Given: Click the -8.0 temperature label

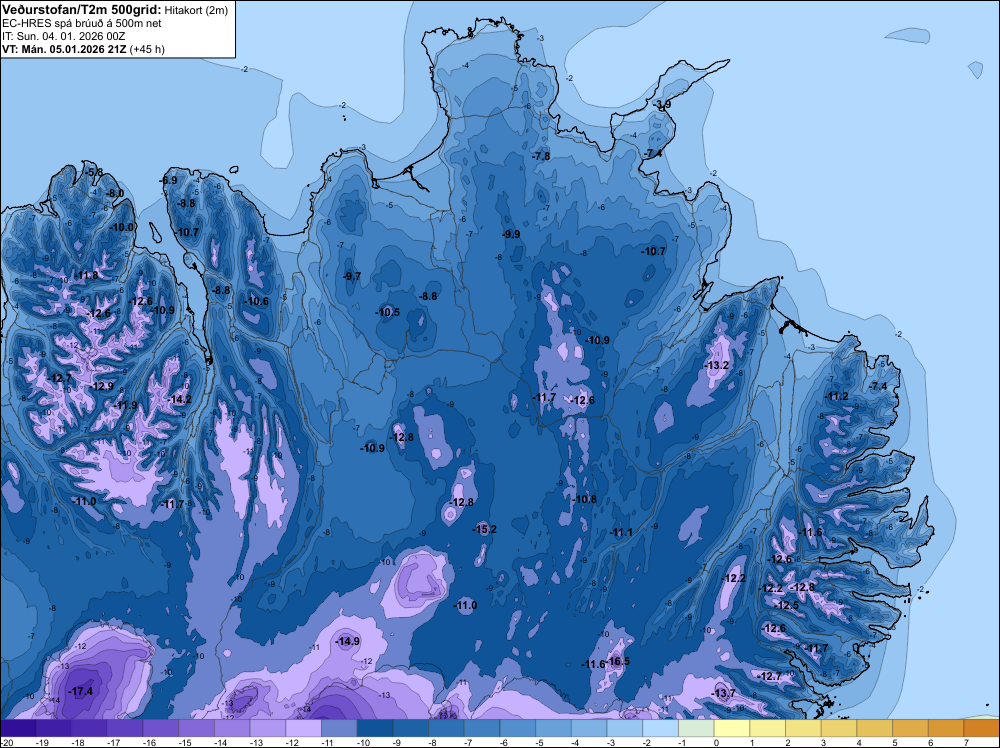Looking at the screenshot, I should 115,193.
